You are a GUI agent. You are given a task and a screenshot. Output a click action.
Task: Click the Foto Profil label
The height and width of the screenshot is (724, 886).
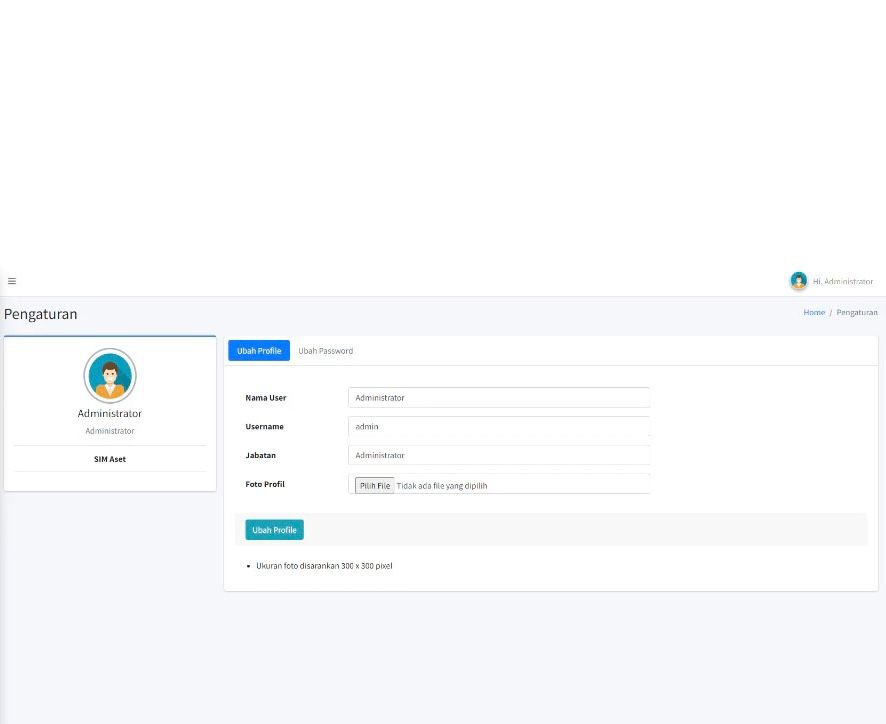[265, 484]
